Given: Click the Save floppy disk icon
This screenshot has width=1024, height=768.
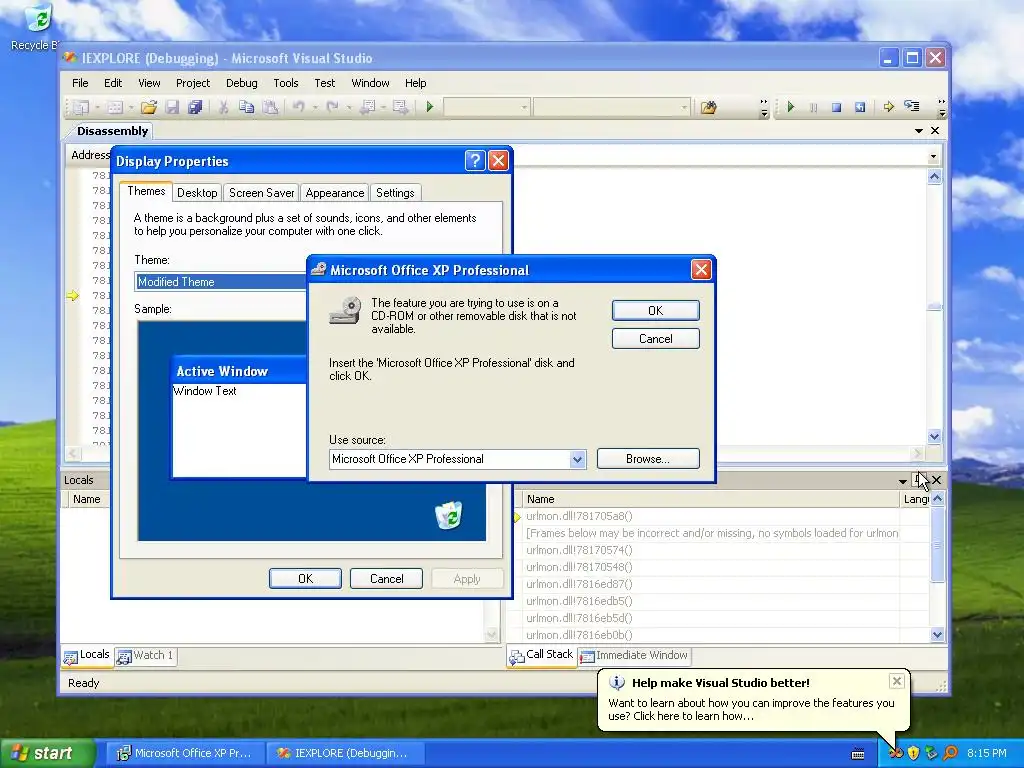Looking at the screenshot, I should [172, 107].
